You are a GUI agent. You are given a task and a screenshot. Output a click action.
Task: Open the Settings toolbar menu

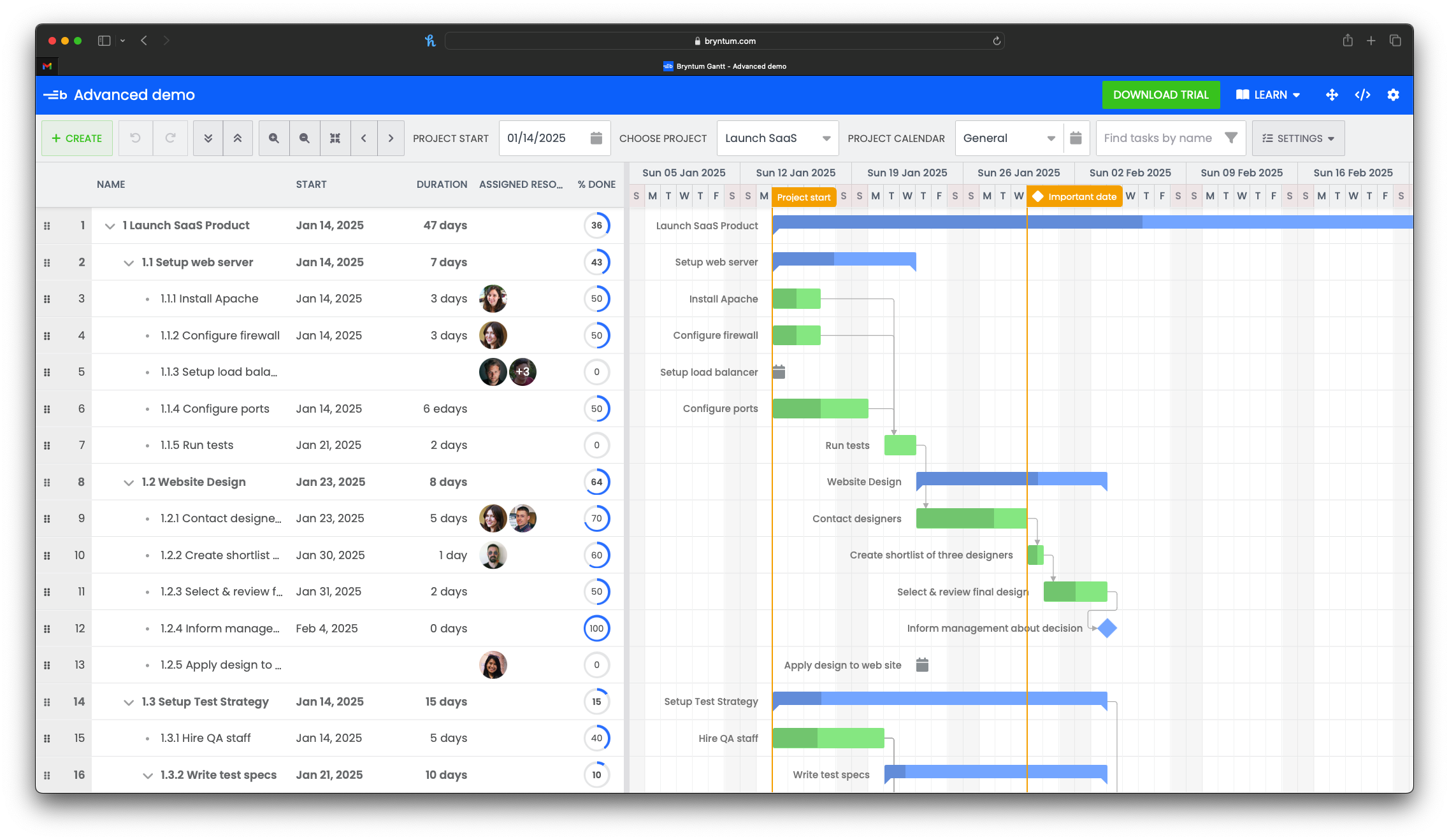click(1298, 138)
